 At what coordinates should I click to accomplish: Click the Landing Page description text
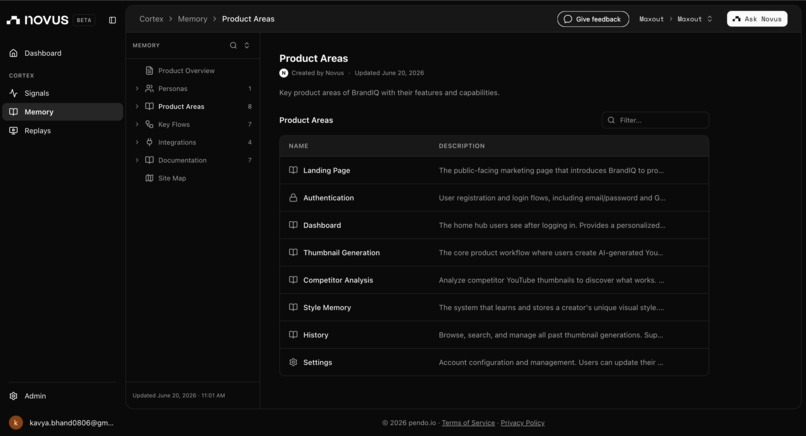551,170
